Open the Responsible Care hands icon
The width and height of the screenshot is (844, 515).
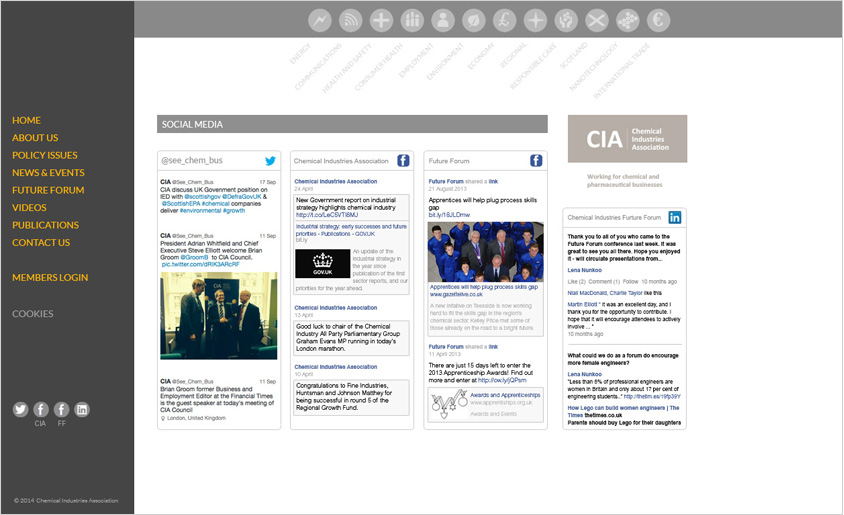[x=566, y=21]
